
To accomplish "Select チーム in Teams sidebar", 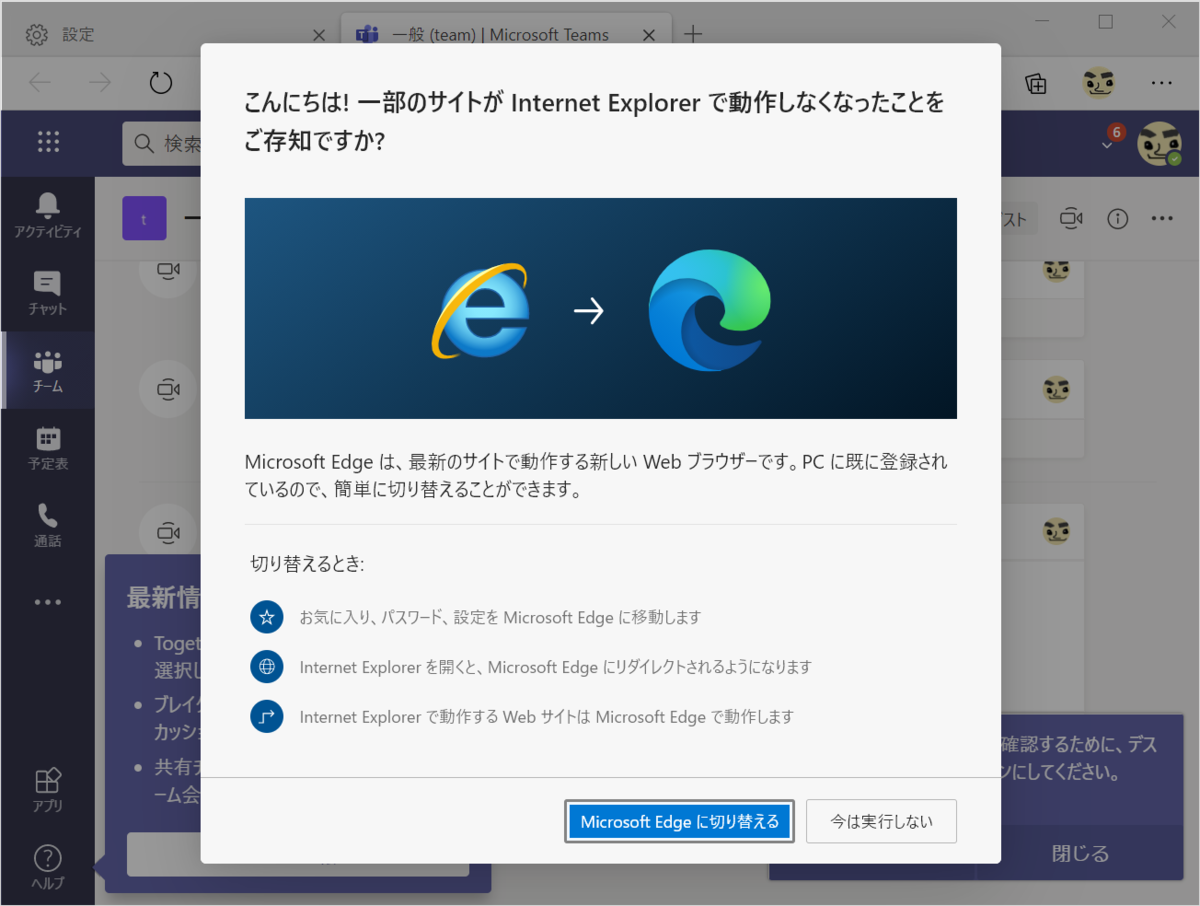I will [48, 371].
